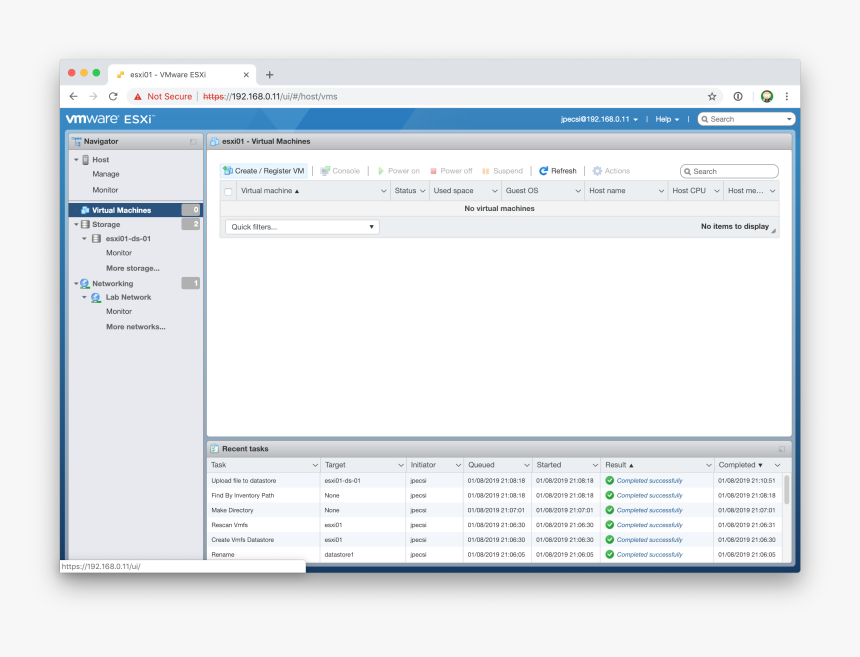Click the Recent tasks vertical scrollbar
The image size is (860, 657).
pos(786,490)
